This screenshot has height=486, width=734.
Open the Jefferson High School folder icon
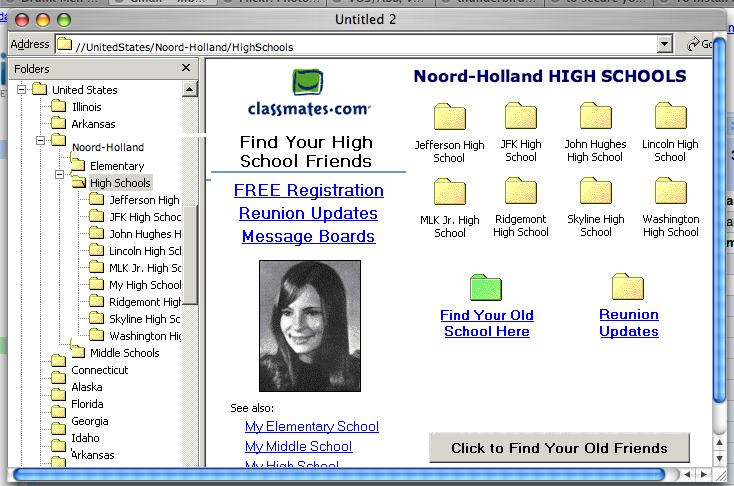[449, 117]
